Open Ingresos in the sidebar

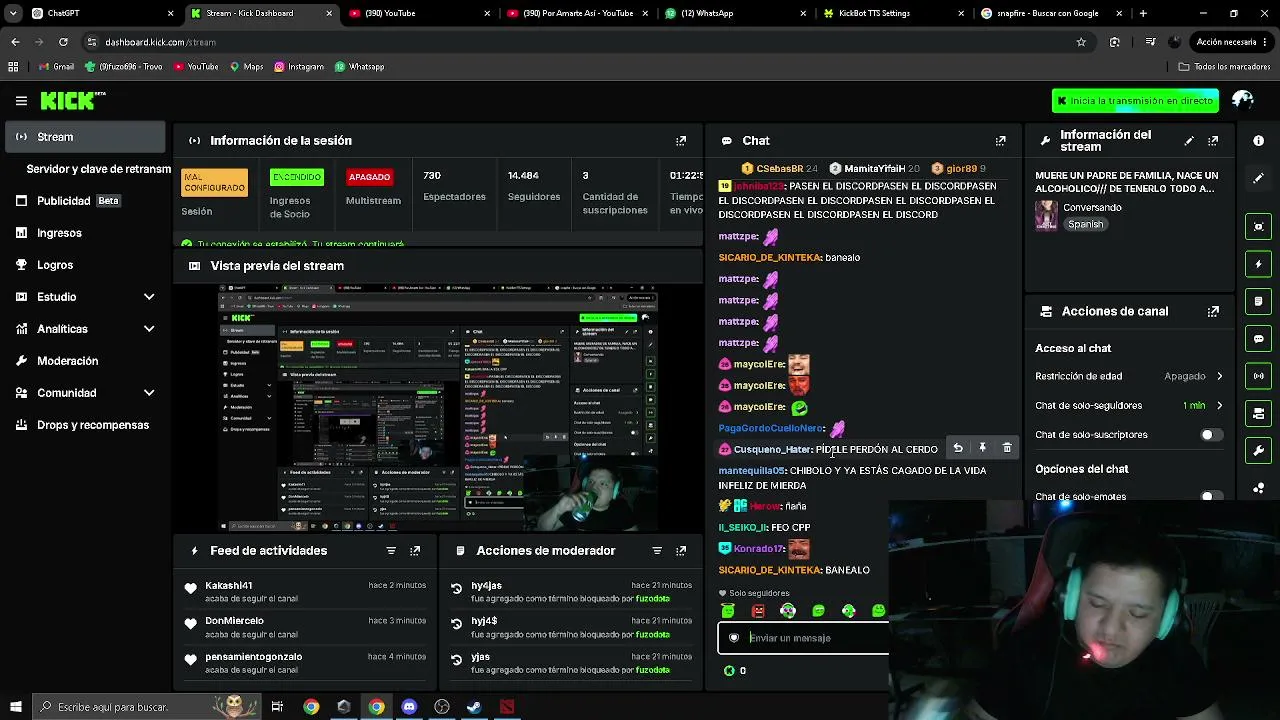tap(85, 233)
